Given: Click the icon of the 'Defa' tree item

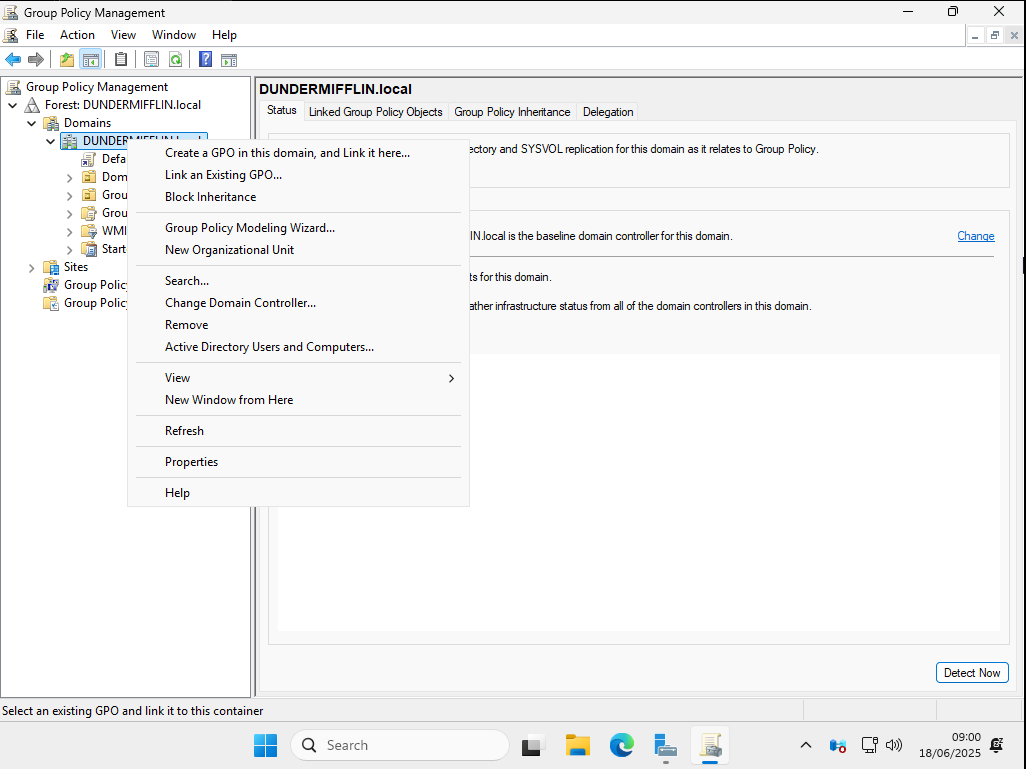Looking at the screenshot, I should [89, 159].
